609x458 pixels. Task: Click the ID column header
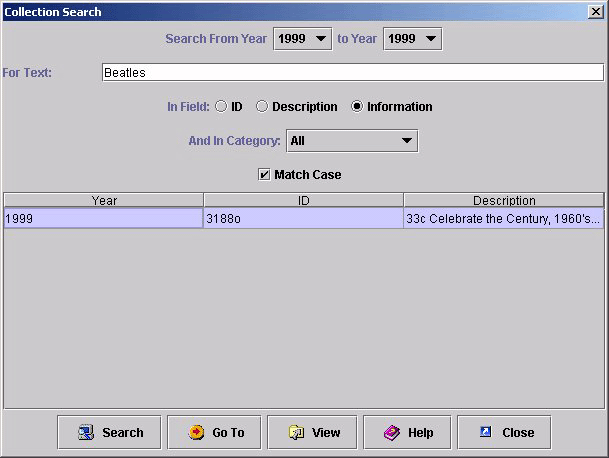[304, 200]
